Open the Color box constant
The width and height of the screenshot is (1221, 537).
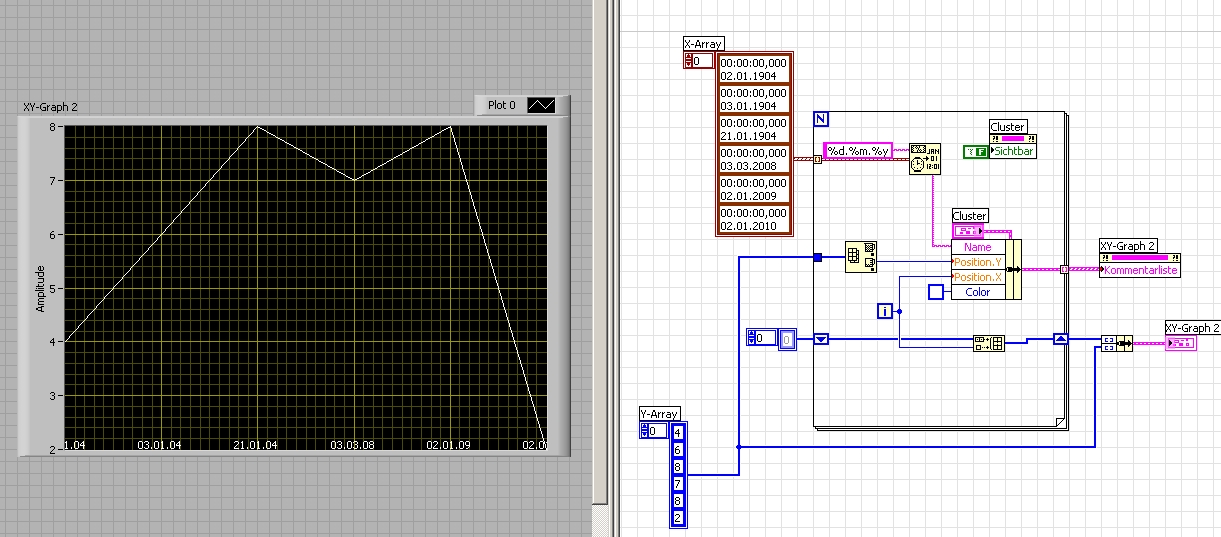tap(935, 292)
